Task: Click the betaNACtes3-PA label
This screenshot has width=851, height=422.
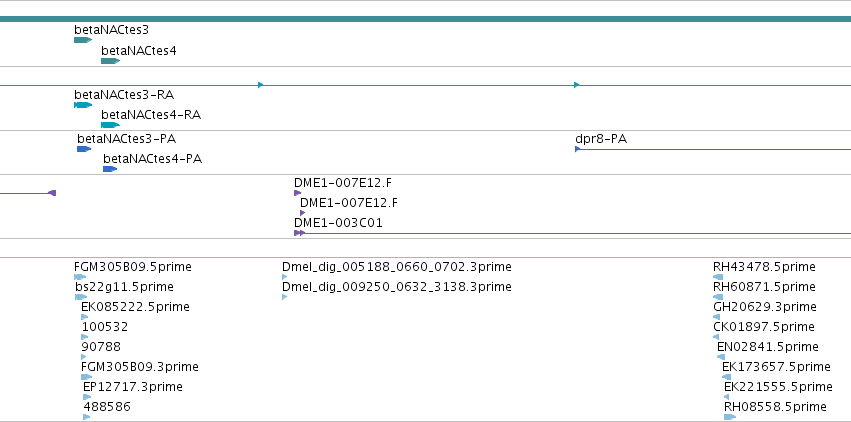Action: pyautogui.click(x=126, y=139)
